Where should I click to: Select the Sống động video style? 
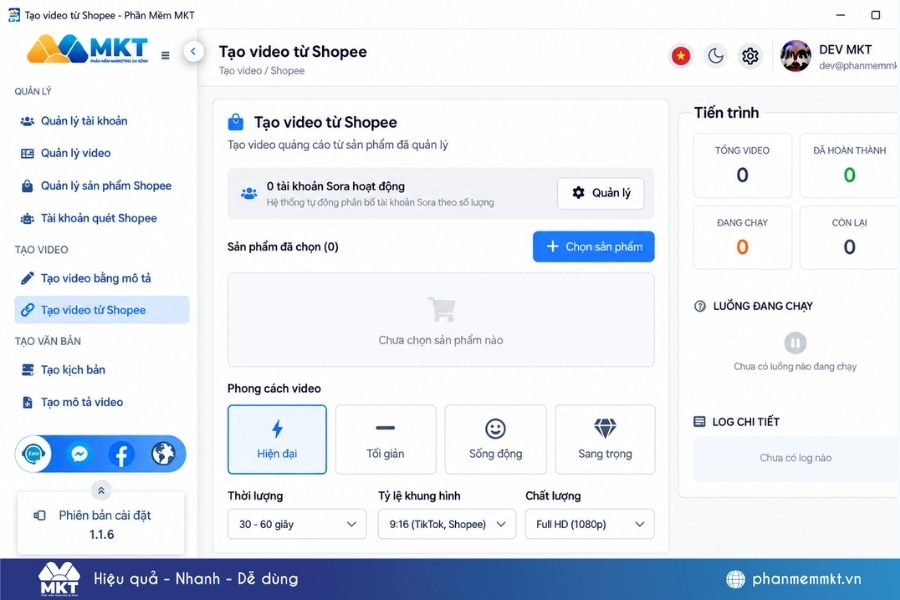coord(495,439)
